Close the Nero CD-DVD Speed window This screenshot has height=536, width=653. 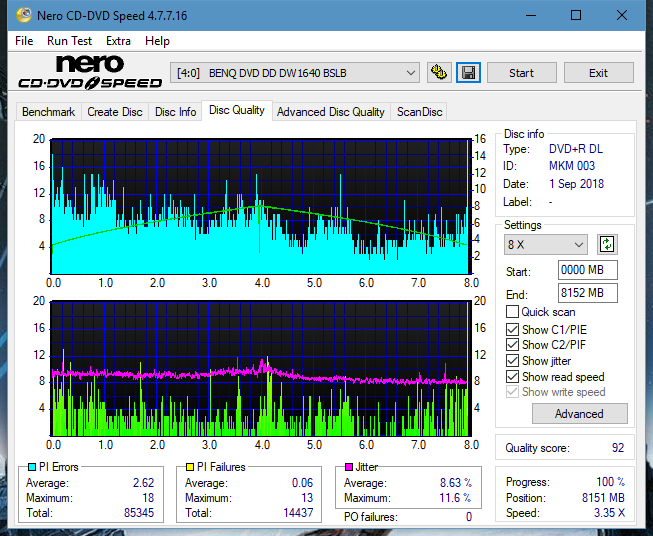622,15
